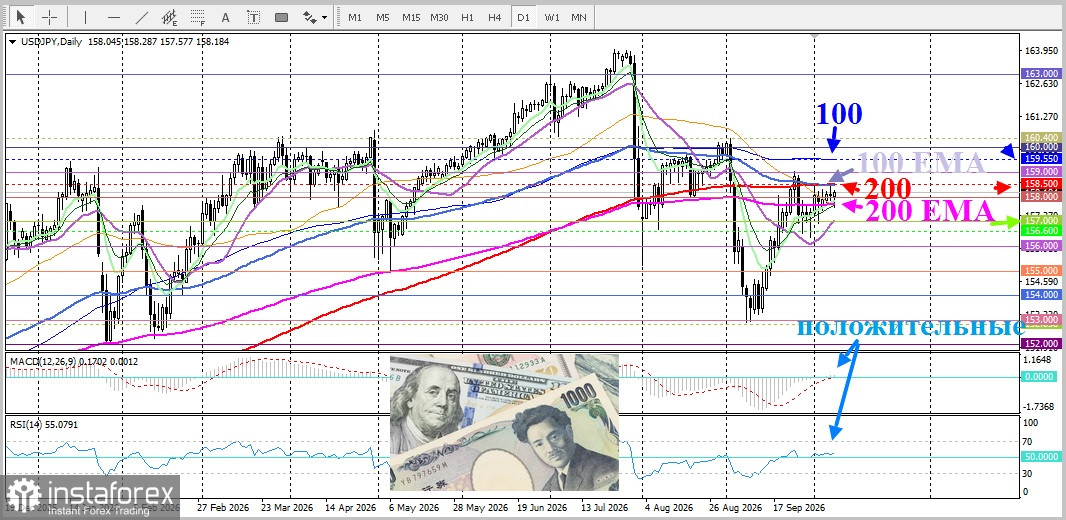Switch to M1 timeframe
Image resolution: width=1066 pixels, height=520 pixels.
coord(355,17)
